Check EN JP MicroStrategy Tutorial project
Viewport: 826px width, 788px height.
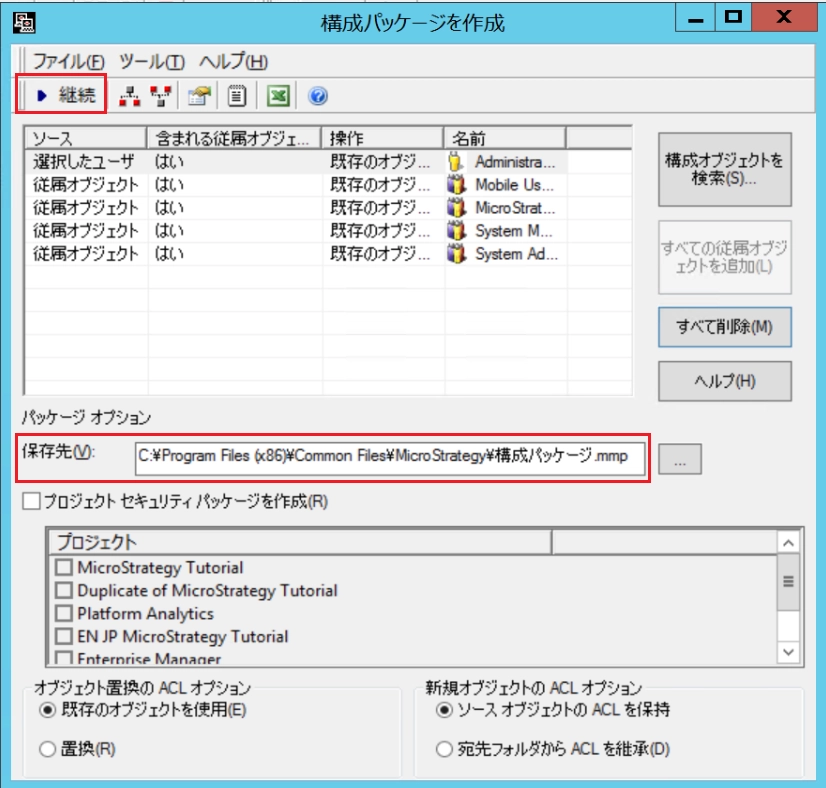[64, 636]
